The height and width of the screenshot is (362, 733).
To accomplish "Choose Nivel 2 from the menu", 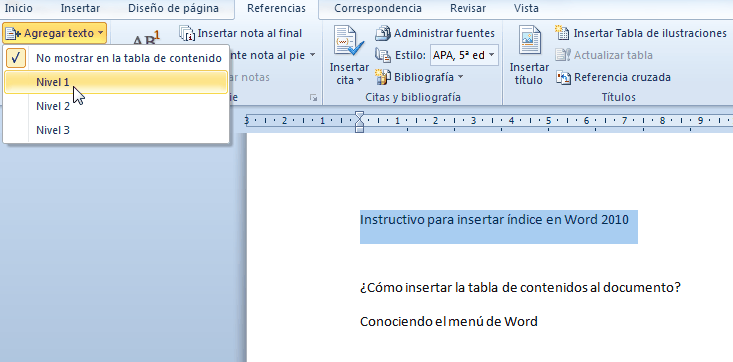I will (x=115, y=106).
